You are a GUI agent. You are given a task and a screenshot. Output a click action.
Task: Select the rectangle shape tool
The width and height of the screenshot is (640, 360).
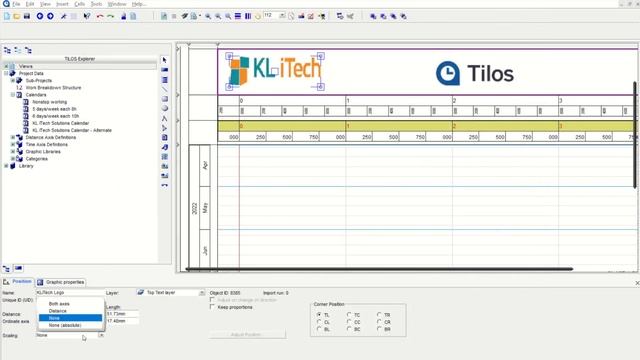point(164,99)
